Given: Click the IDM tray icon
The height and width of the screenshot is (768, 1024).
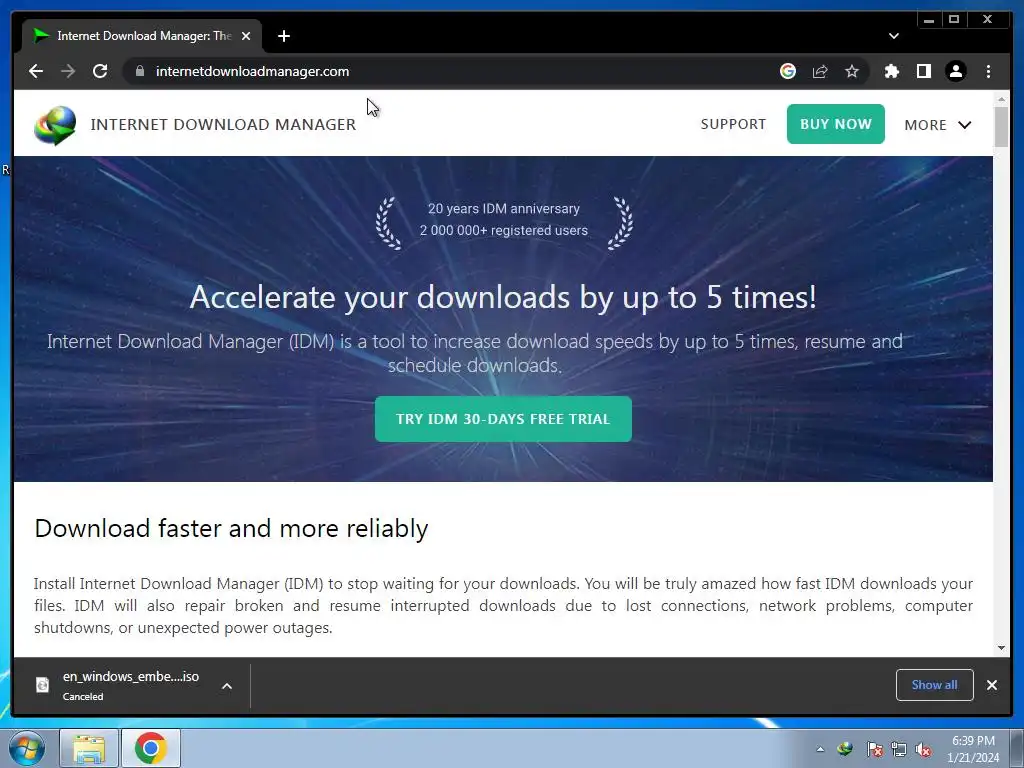Looking at the screenshot, I should (845, 748).
